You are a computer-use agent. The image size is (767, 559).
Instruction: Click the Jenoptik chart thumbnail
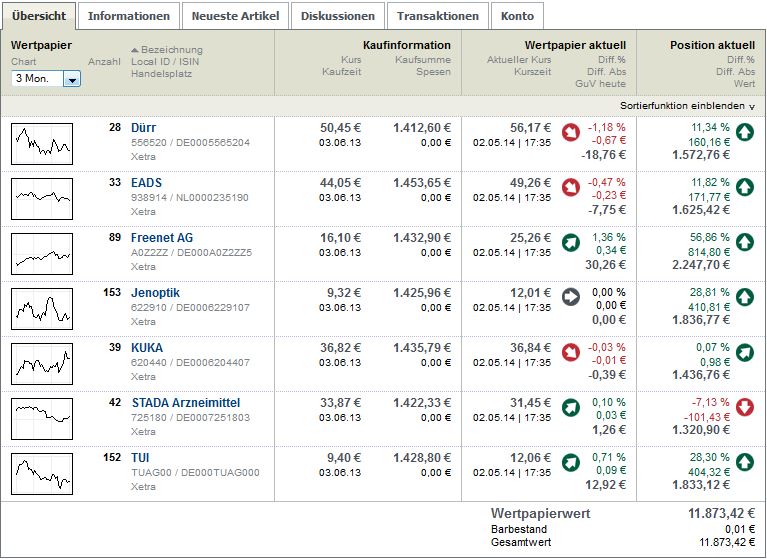(x=42, y=309)
